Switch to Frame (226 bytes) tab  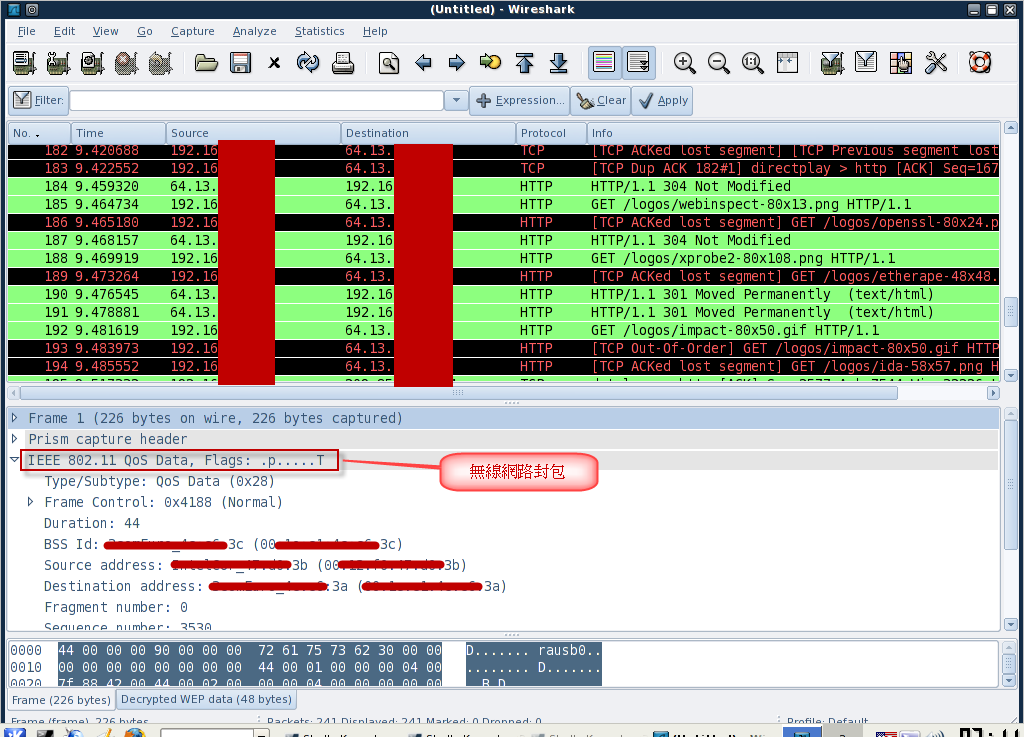(61, 700)
